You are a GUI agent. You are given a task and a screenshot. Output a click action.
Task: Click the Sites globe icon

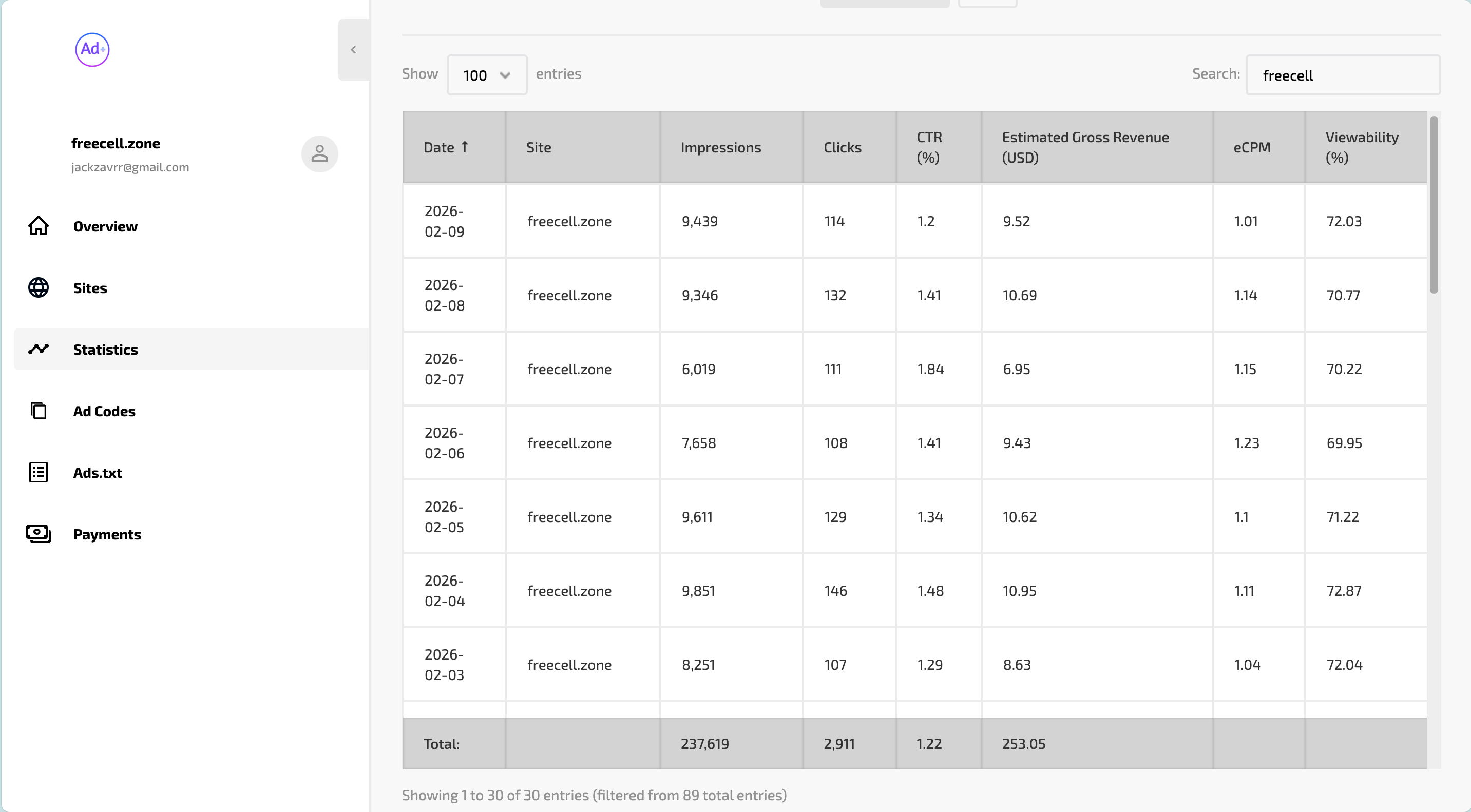39,288
